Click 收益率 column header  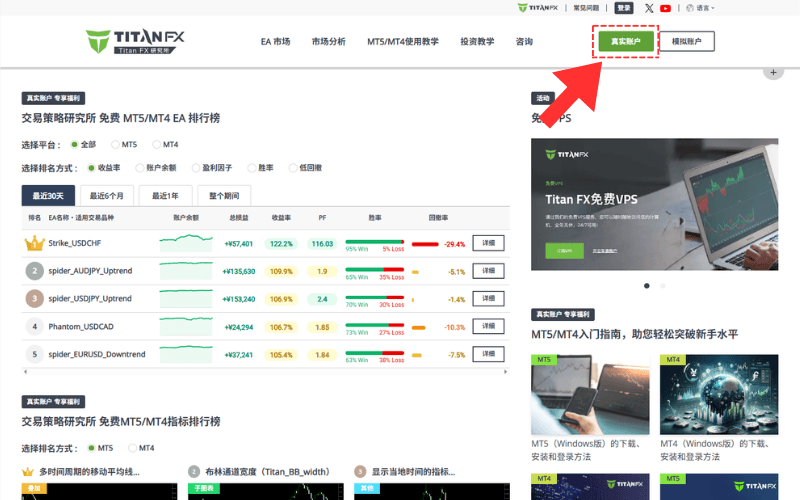(x=281, y=218)
